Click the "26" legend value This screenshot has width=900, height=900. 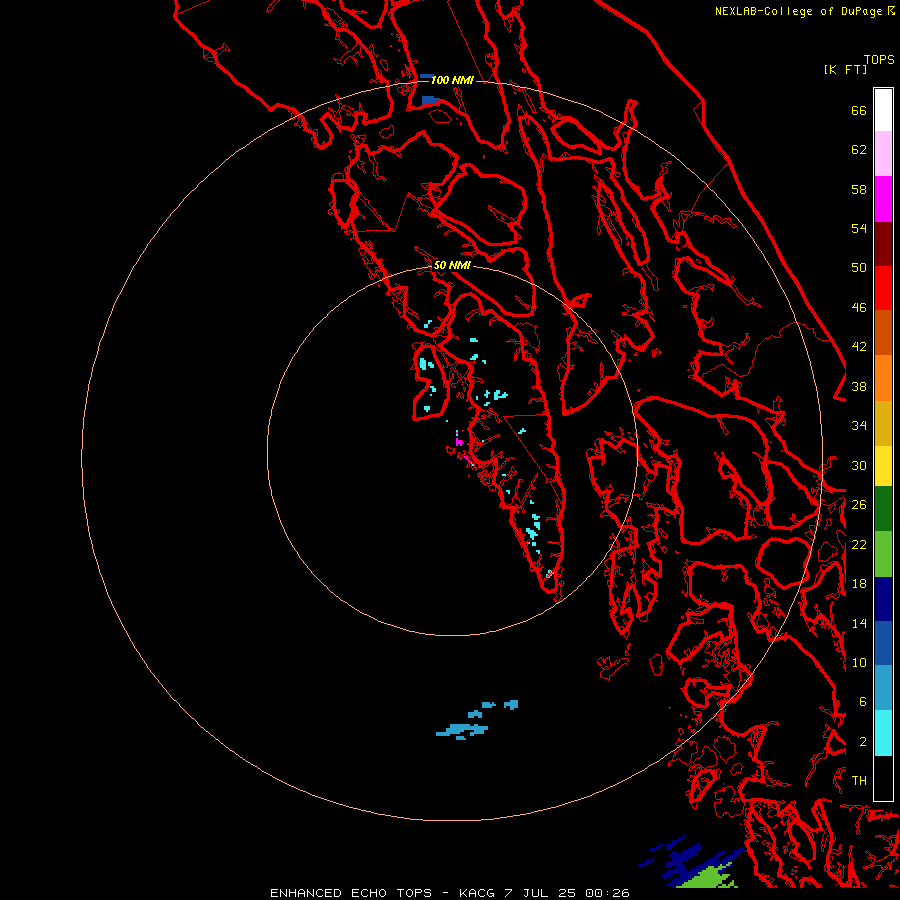(859, 505)
